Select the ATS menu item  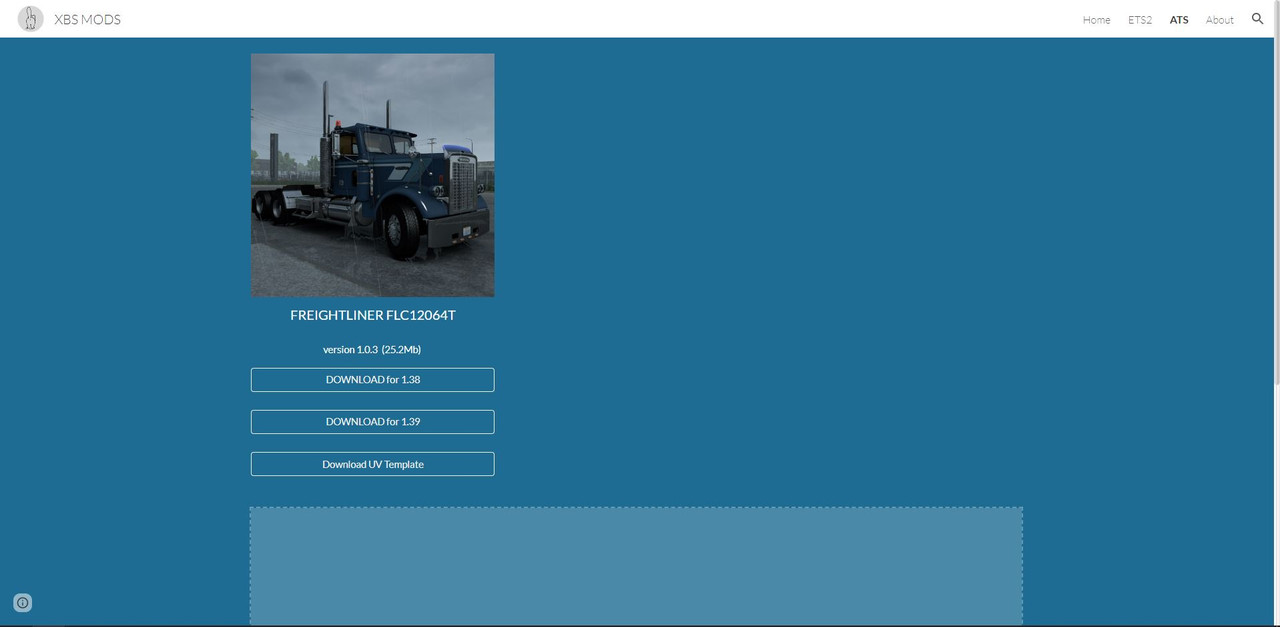(x=1179, y=20)
